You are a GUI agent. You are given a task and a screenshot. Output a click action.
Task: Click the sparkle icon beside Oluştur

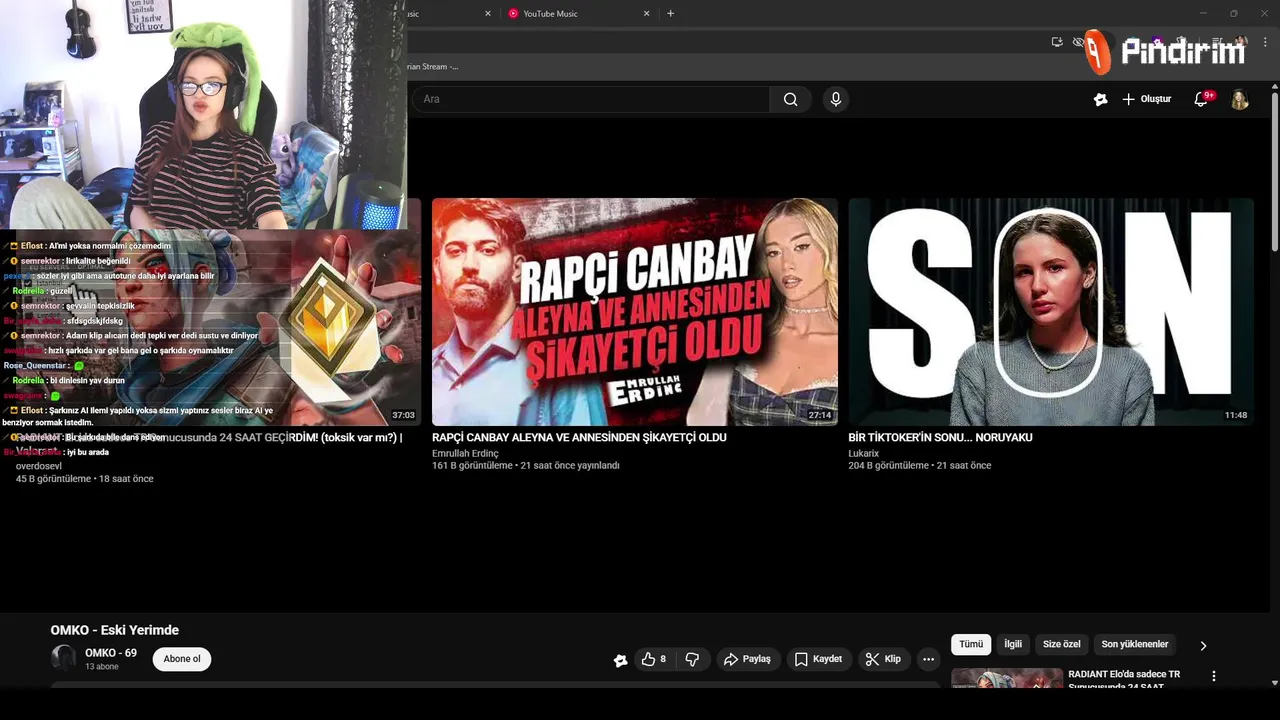(1100, 99)
